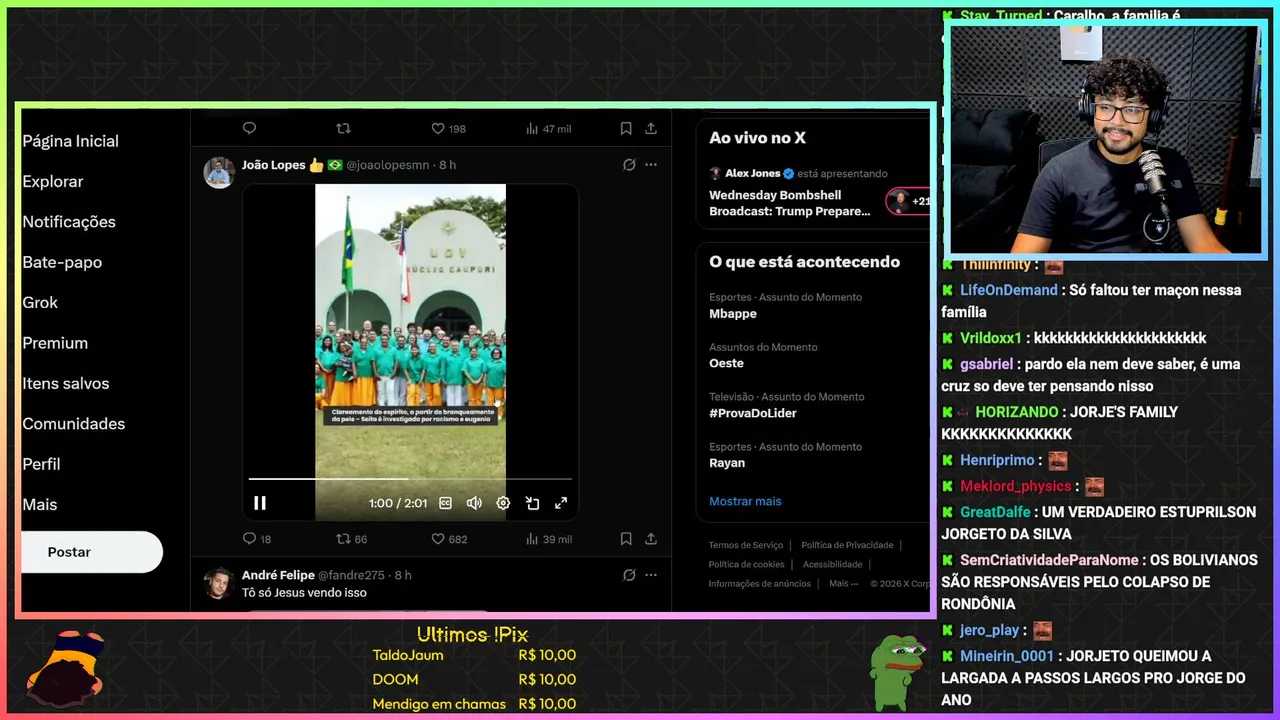Image resolution: width=1280 pixels, height=720 pixels.
Task: Click the streamer webcam feed
Action: [x=1104, y=140]
